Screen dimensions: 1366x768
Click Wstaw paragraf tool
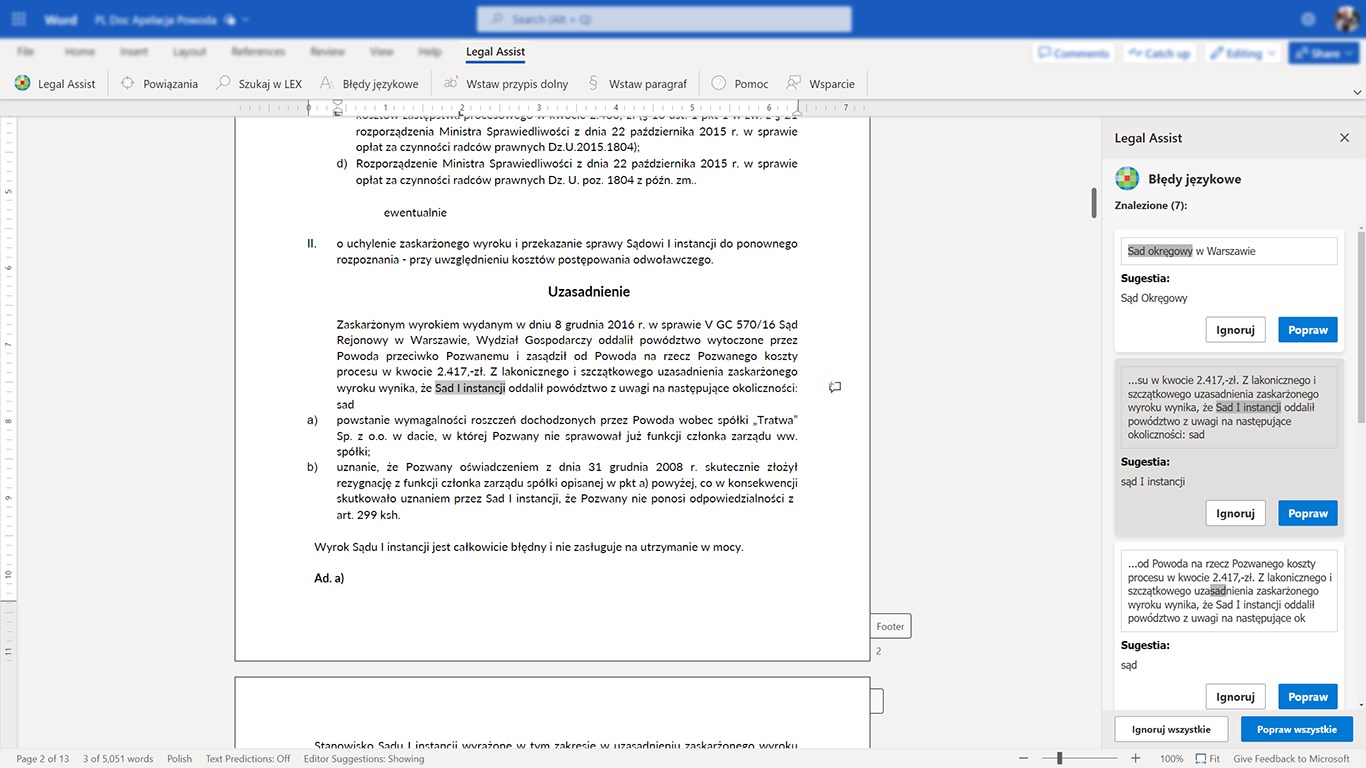pos(636,84)
